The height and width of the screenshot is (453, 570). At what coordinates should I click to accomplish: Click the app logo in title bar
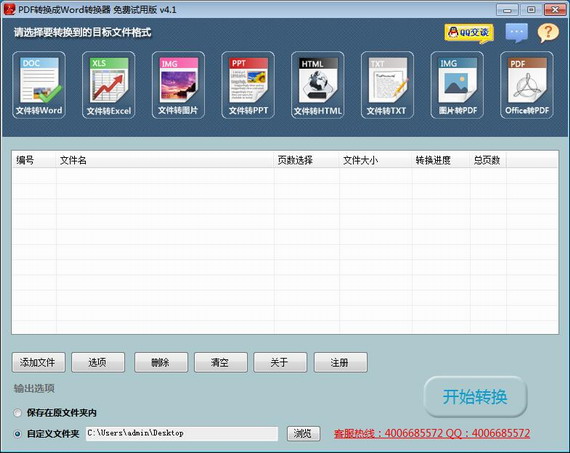[9, 9]
